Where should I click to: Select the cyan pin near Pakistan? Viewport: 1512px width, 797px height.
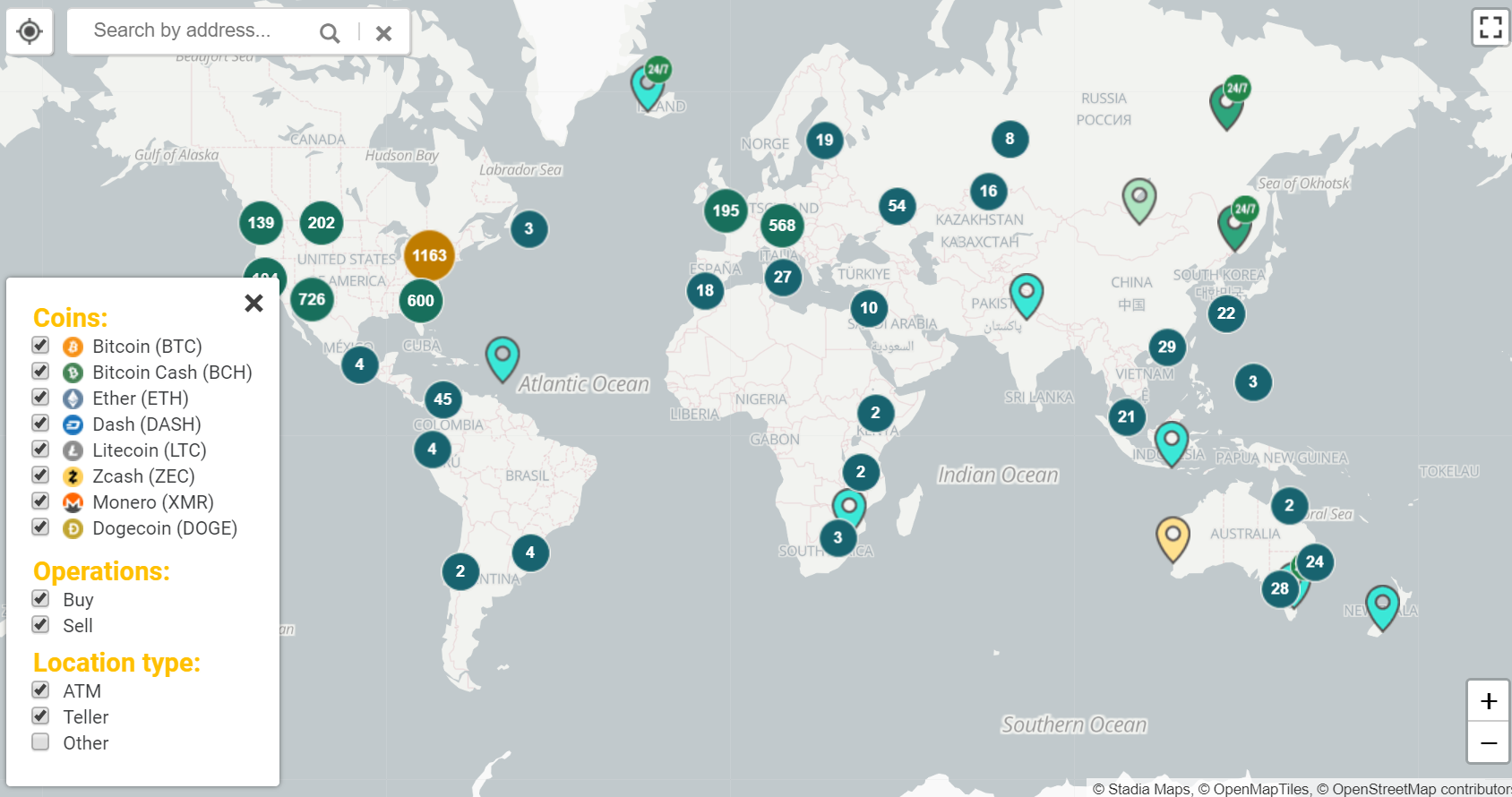1027,296
